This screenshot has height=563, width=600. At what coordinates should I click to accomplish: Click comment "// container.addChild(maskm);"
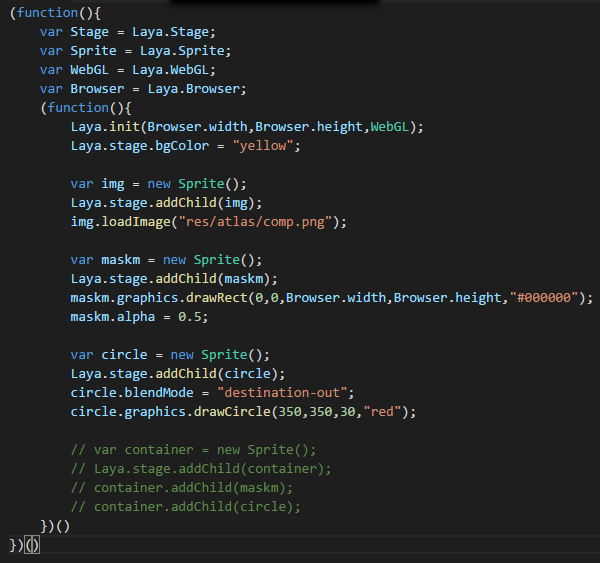tap(182, 488)
